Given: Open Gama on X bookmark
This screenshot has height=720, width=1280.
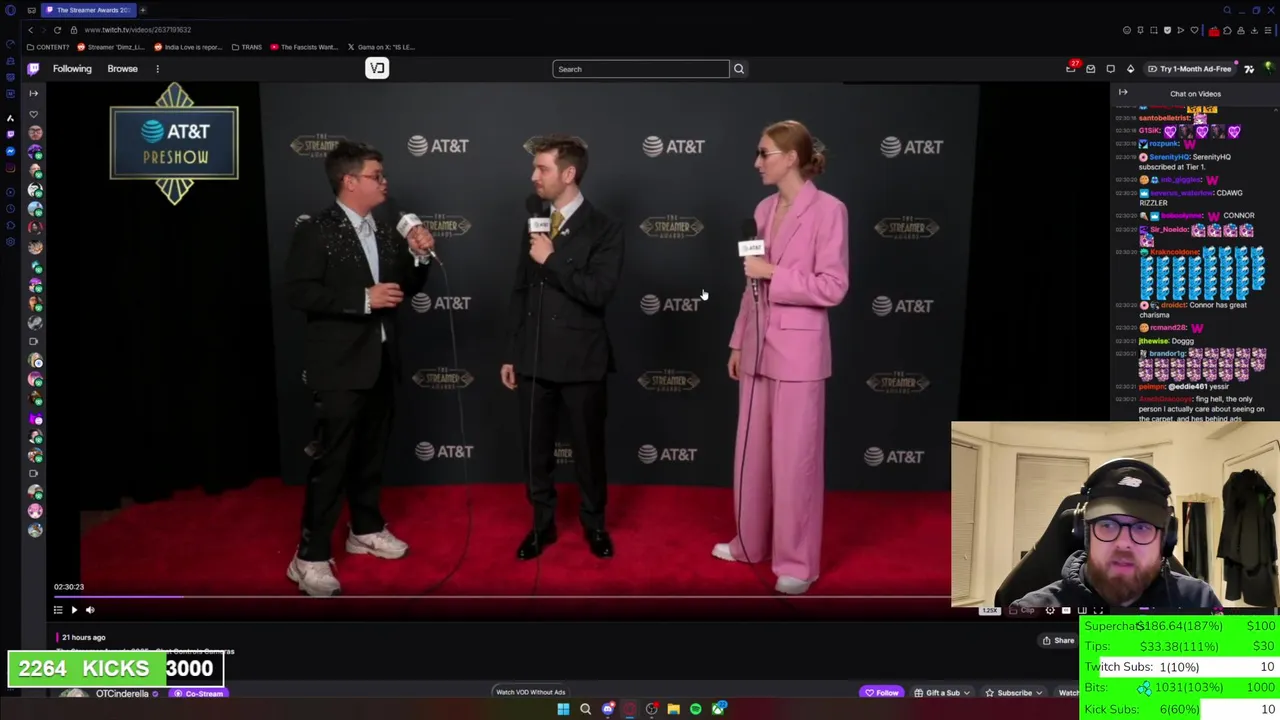Looking at the screenshot, I should (x=381, y=47).
